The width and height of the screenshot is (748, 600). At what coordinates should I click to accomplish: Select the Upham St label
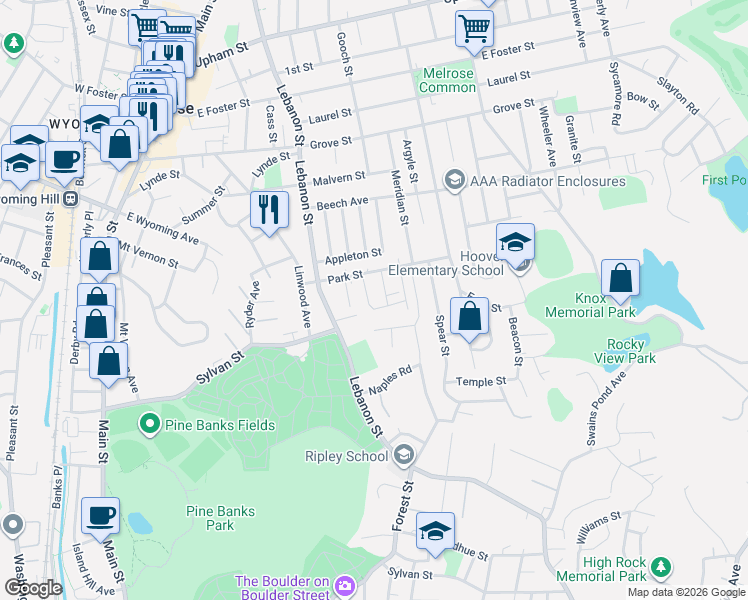[222, 54]
